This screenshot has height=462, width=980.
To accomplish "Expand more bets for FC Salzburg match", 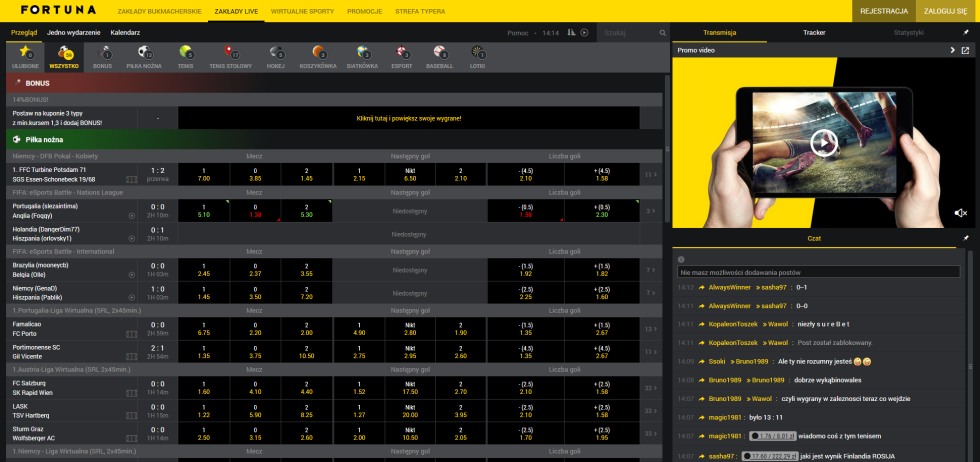I will [651, 388].
